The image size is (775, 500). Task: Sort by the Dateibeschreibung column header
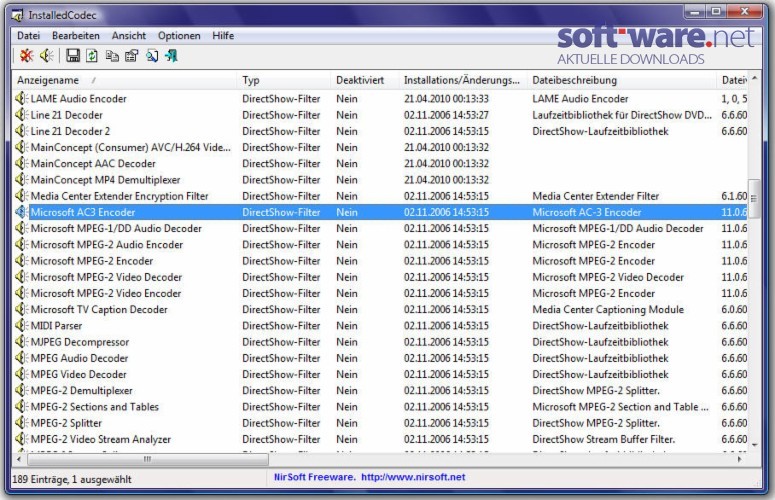(622, 80)
